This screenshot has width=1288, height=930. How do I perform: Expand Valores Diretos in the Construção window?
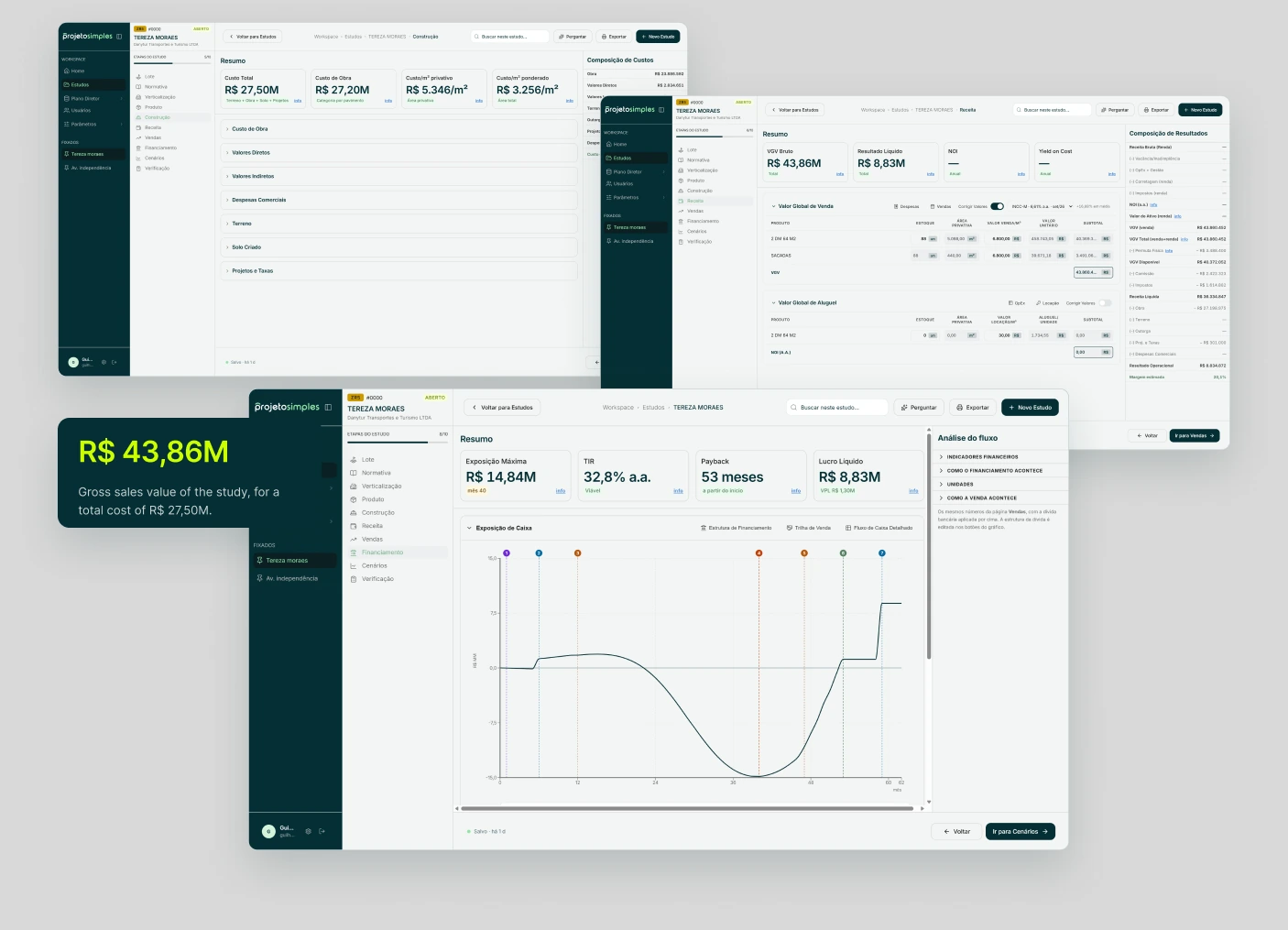click(x=398, y=153)
